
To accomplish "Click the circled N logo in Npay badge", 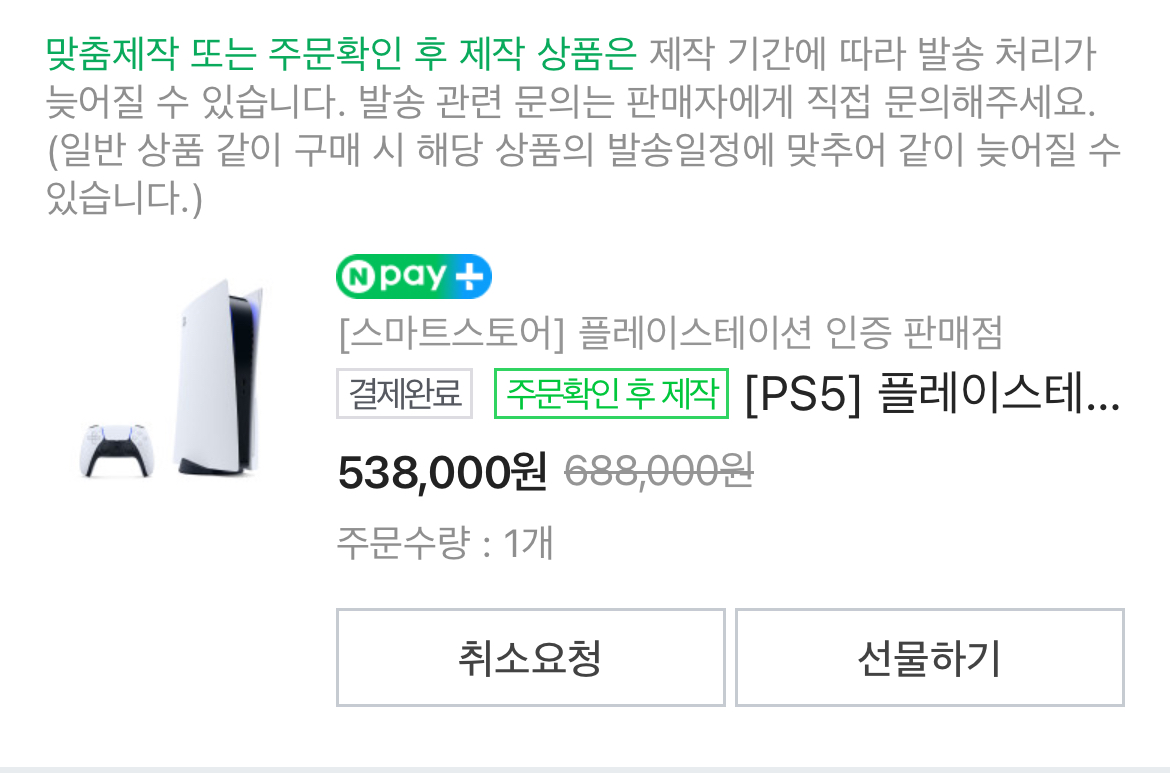I will (x=360, y=277).
